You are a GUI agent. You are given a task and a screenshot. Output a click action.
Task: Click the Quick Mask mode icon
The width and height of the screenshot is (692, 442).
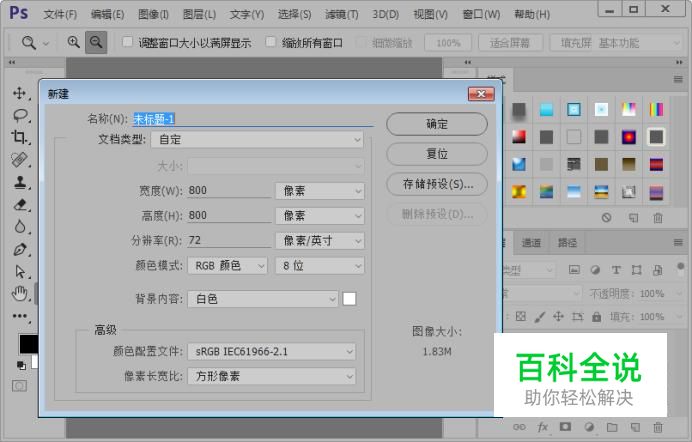19,386
